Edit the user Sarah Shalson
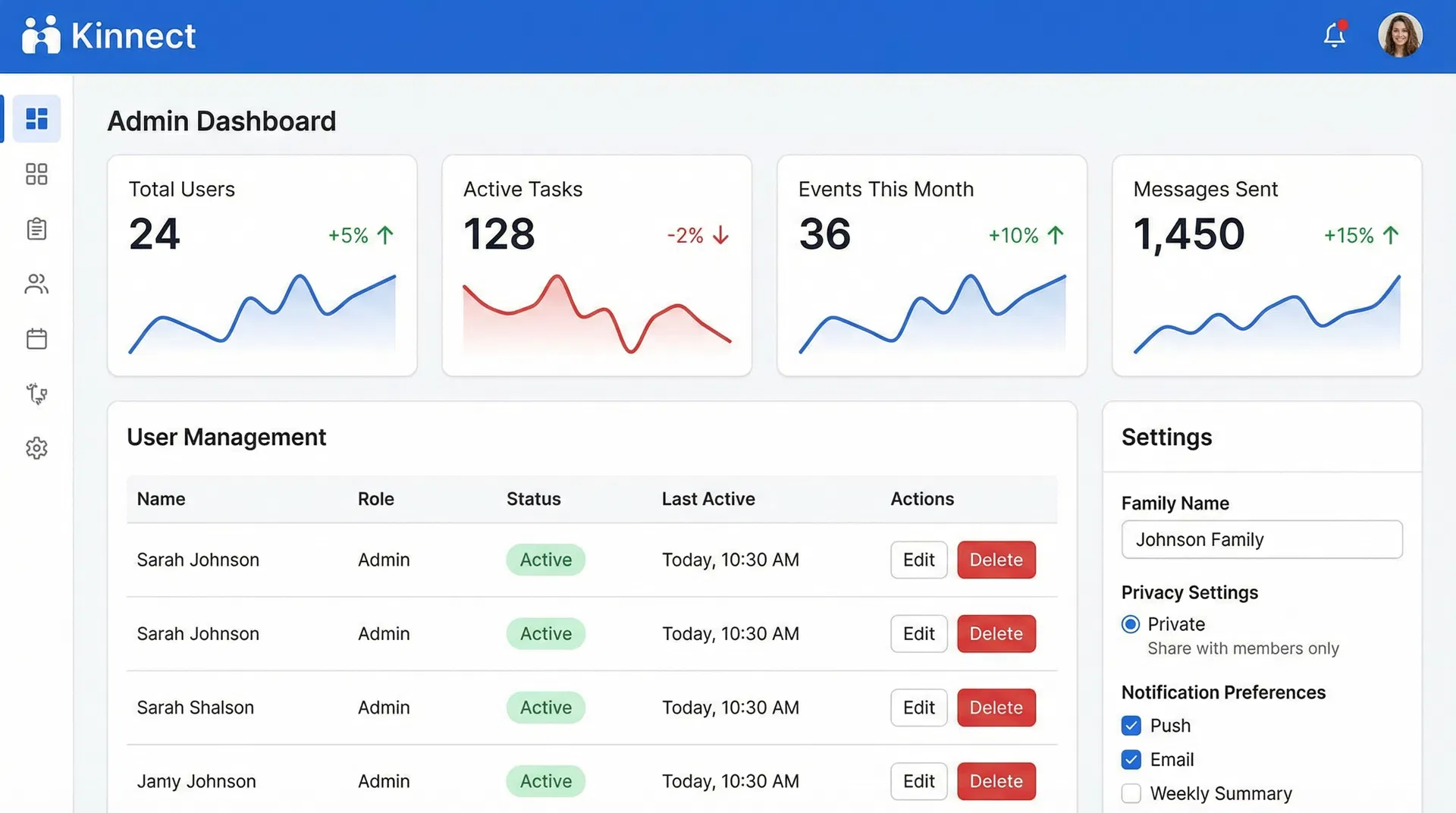The height and width of the screenshot is (813, 1456). pos(918,707)
